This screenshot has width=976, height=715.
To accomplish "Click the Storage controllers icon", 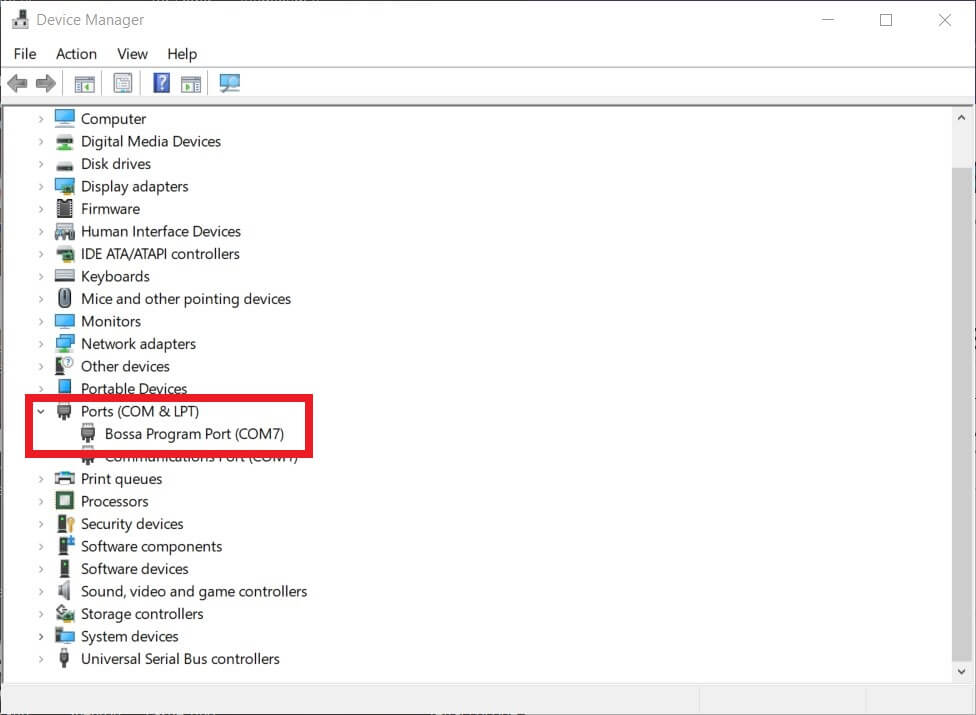I will pyautogui.click(x=65, y=614).
